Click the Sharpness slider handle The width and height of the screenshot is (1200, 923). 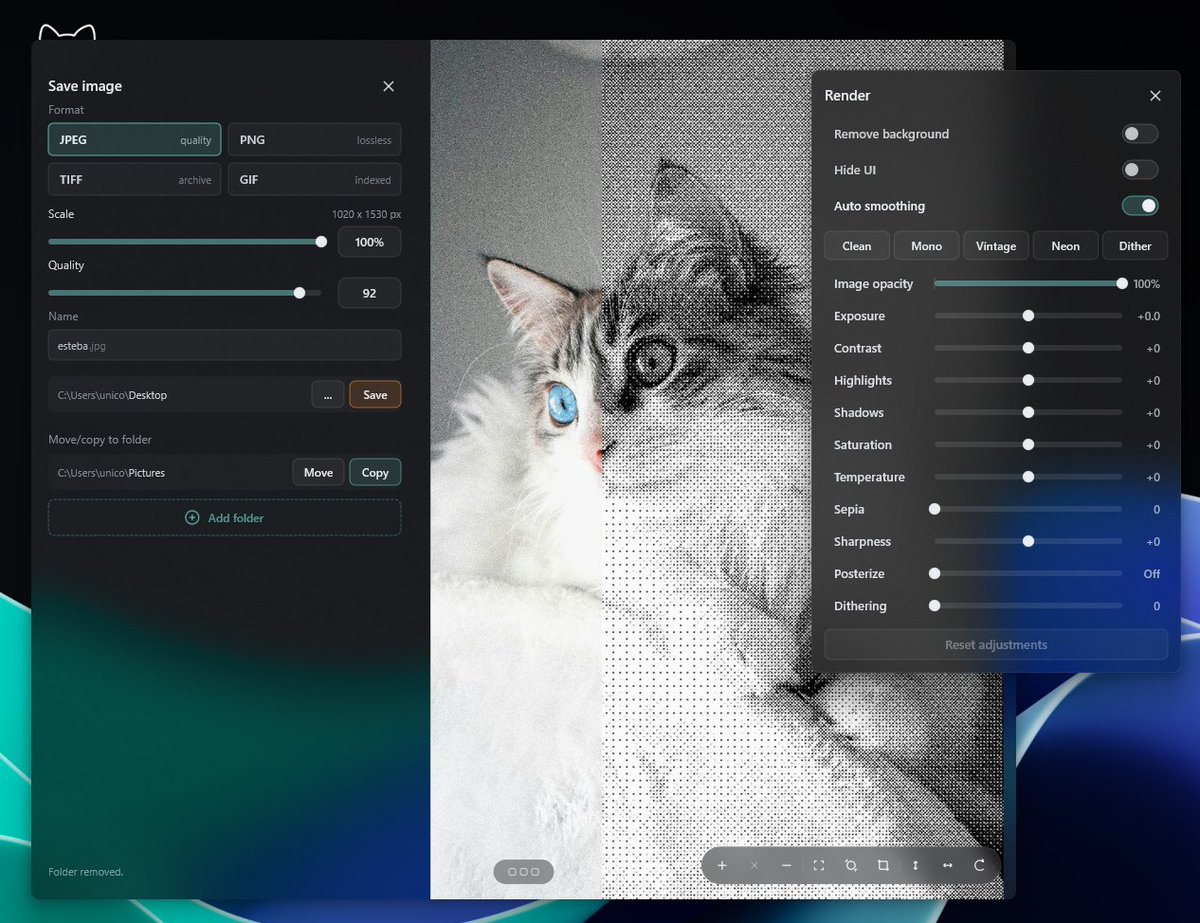coord(1028,541)
